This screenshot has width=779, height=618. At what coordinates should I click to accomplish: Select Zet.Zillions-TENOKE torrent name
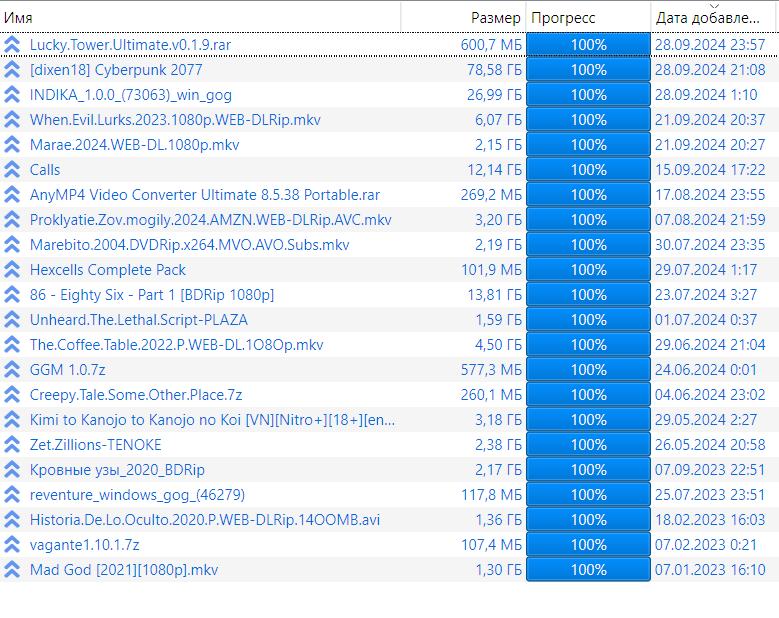[95, 445]
